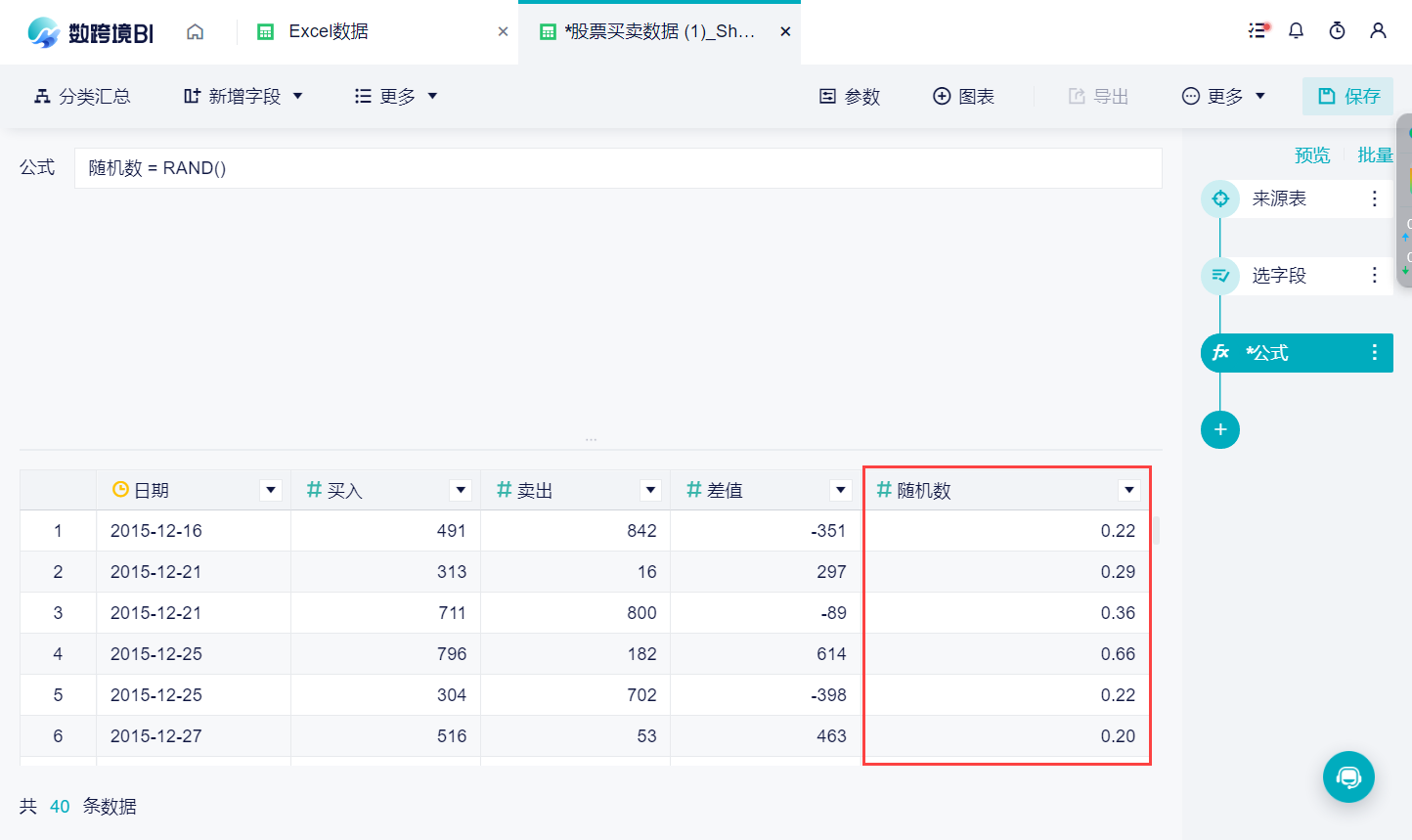Open the timer clock icon
This screenshot has height=840, width=1412.
click(x=1337, y=30)
